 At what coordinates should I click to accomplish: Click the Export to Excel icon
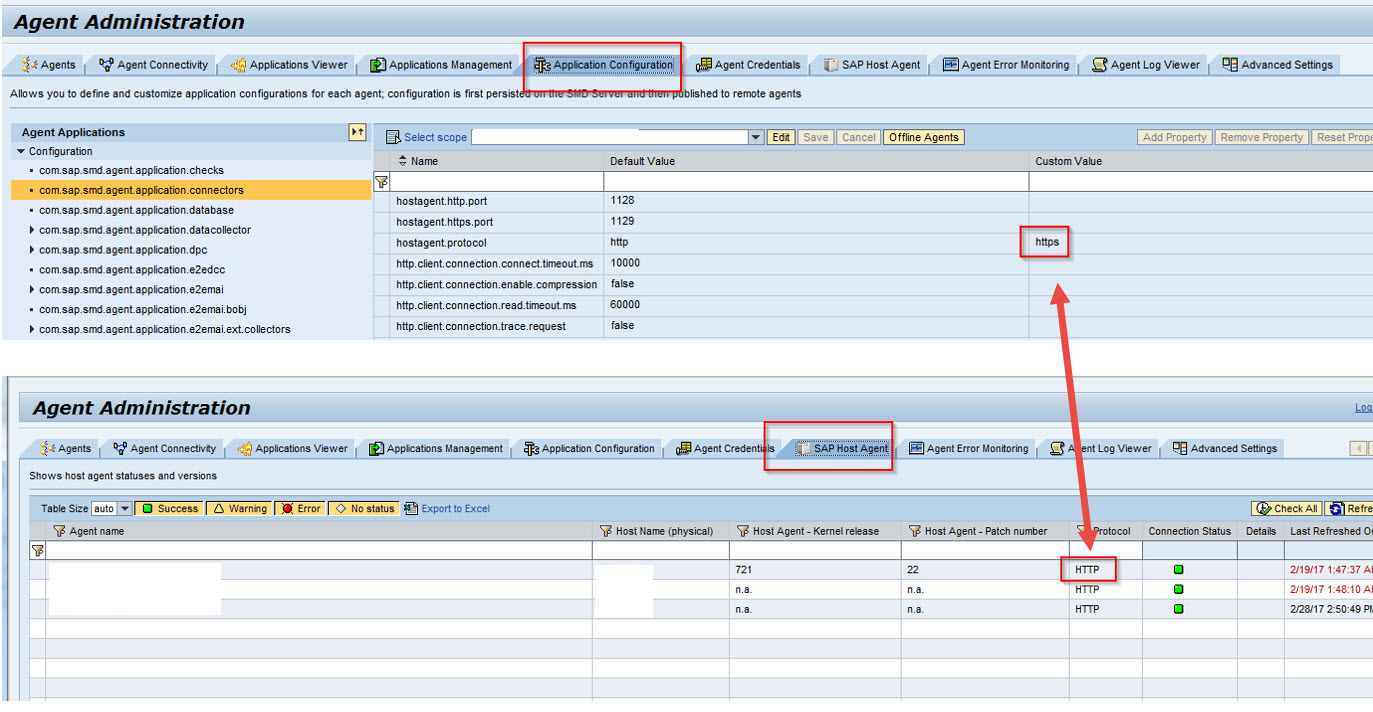[x=410, y=509]
